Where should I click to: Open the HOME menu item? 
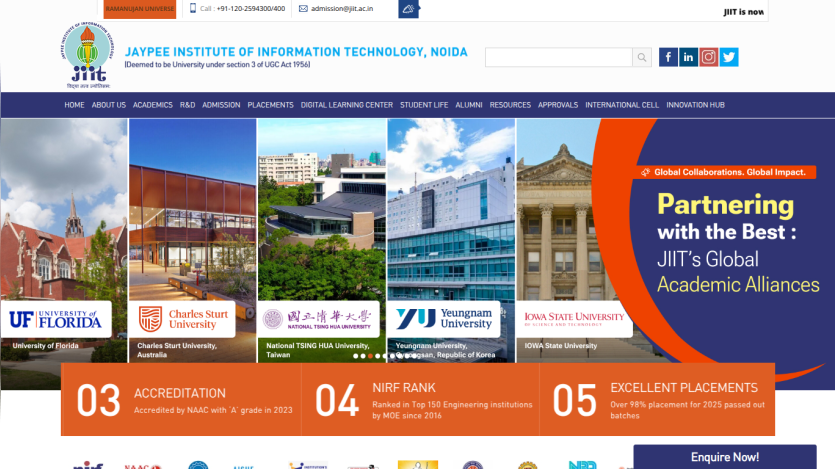[x=74, y=105]
